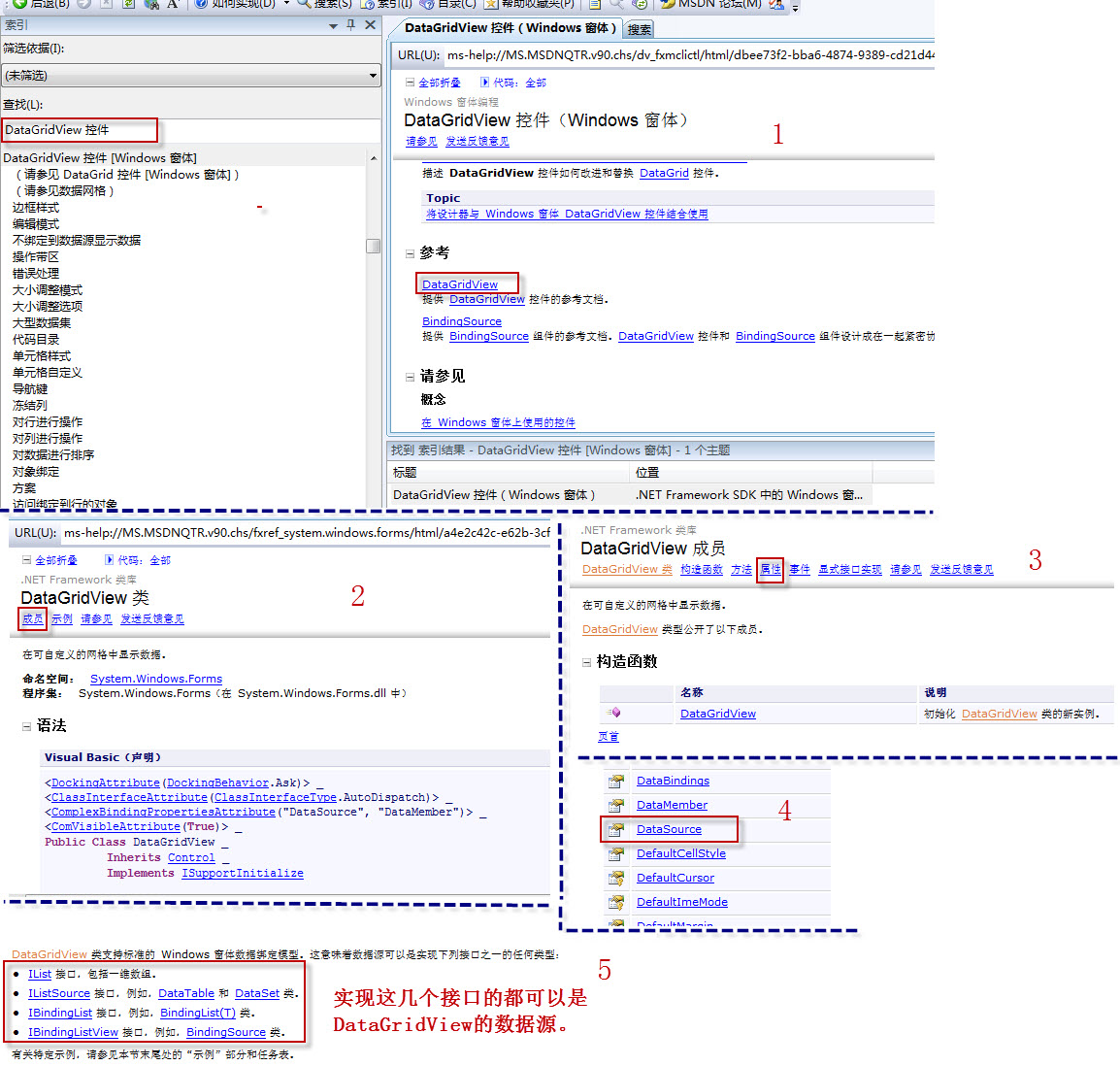Jump to 构造函数 in the members navigation
Image resolution: width=1120 pixels, height=1066 pixels.
tap(702, 570)
